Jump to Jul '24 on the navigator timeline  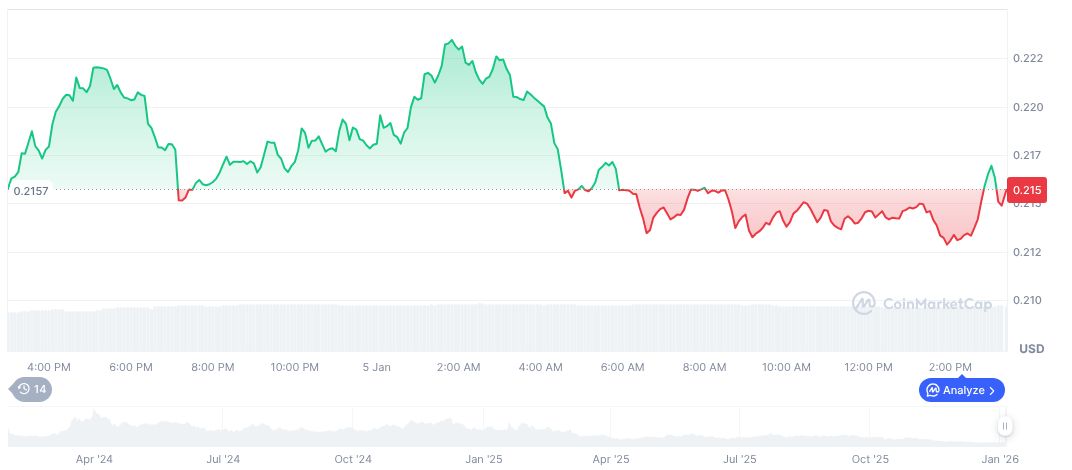click(223, 460)
